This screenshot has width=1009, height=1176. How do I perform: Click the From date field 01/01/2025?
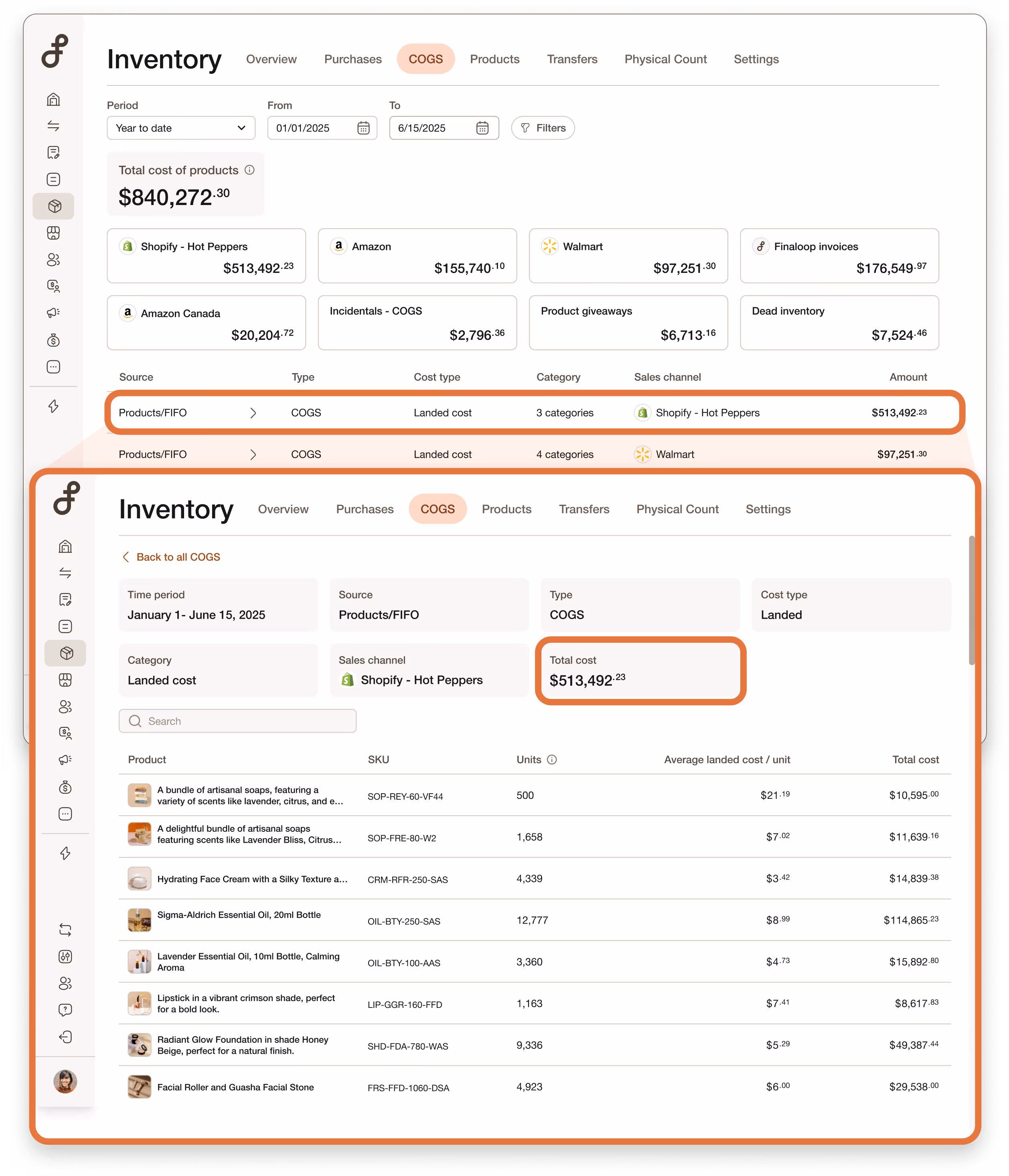[x=322, y=128]
